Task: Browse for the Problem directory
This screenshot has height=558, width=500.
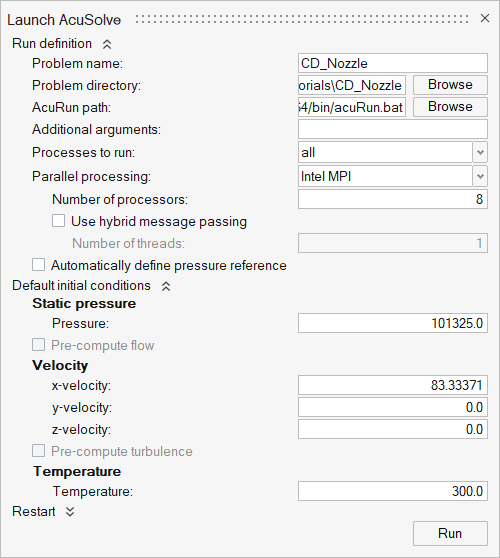Action: pyautogui.click(x=450, y=85)
